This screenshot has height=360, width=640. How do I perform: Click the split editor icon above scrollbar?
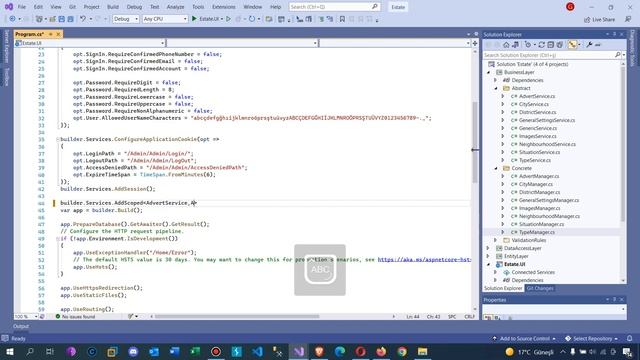pyautogui.click(x=475, y=43)
